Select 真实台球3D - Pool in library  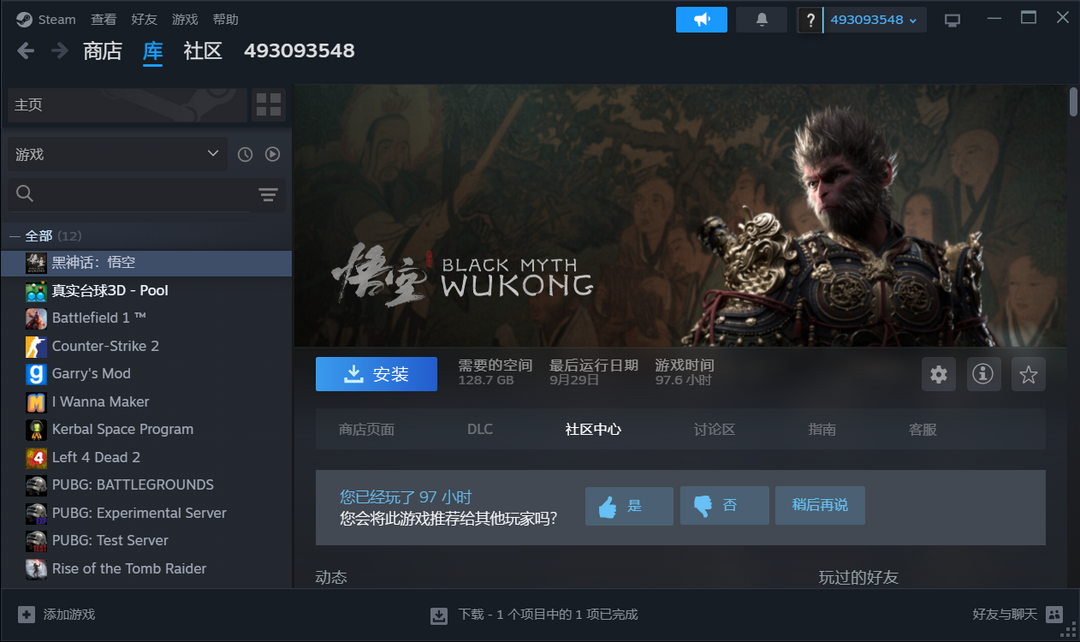(147, 291)
